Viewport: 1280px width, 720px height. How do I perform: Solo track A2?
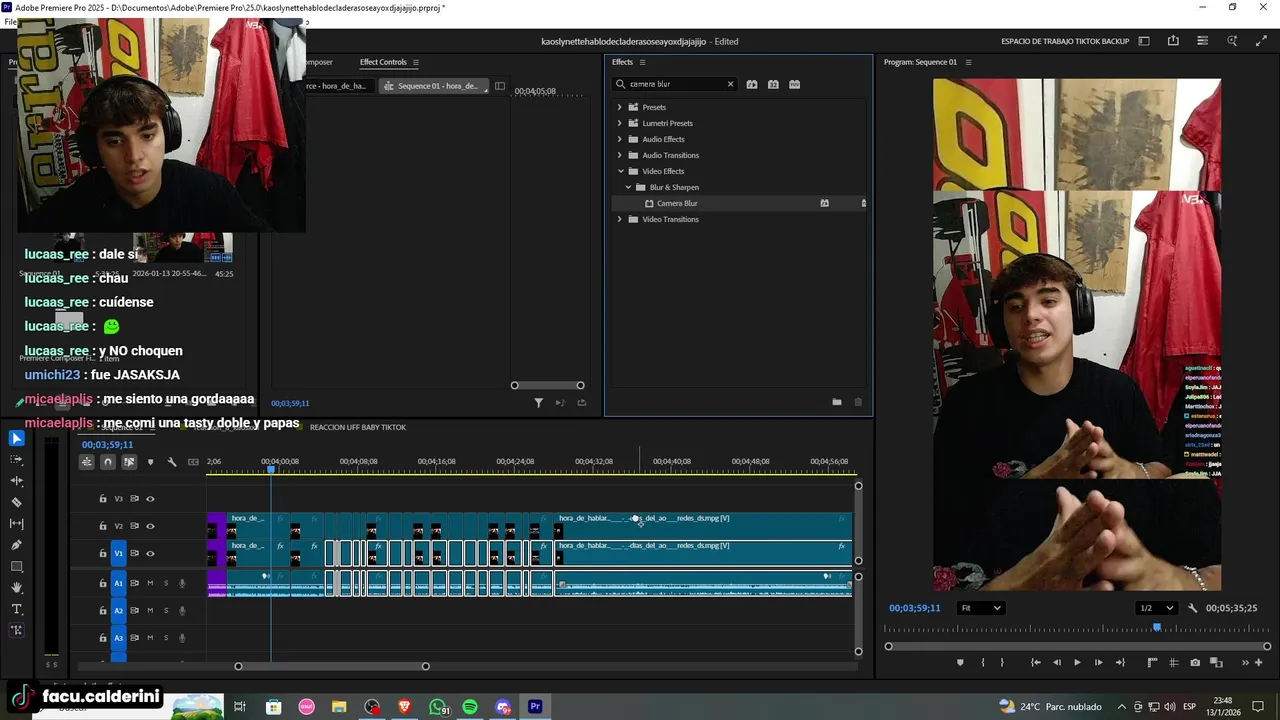[166, 610]
